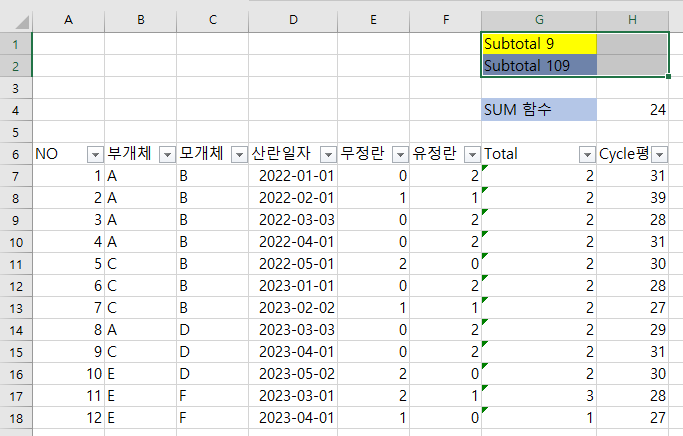Click date cell 2022-04-01
Image resolution: width=683 pixels, height=436 pixels.
(293, 242)
